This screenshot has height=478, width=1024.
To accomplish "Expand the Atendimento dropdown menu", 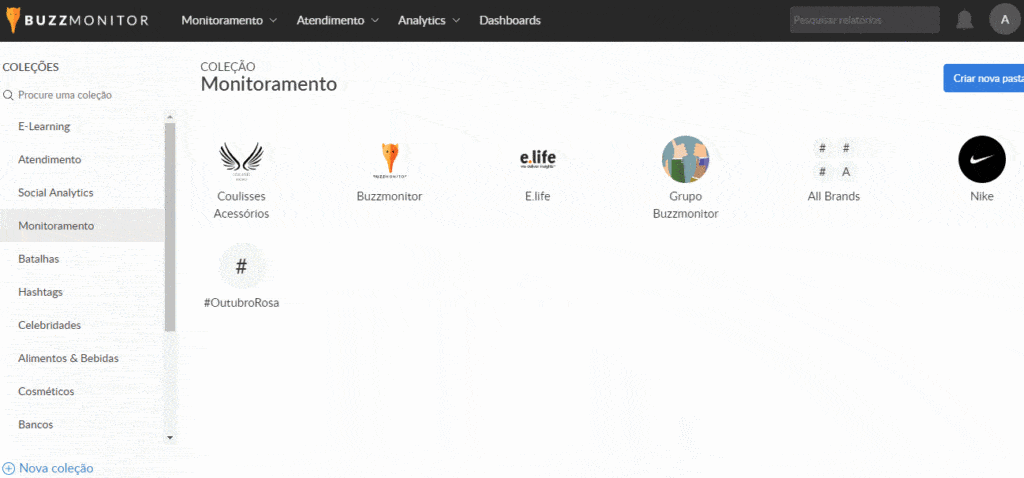I will pos(337,20).
